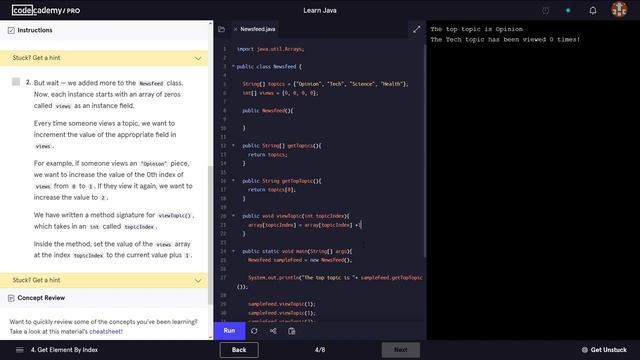Click the Get Unstuck bulb icon
This screenshot has width=640, height=360.
point(584,350)
